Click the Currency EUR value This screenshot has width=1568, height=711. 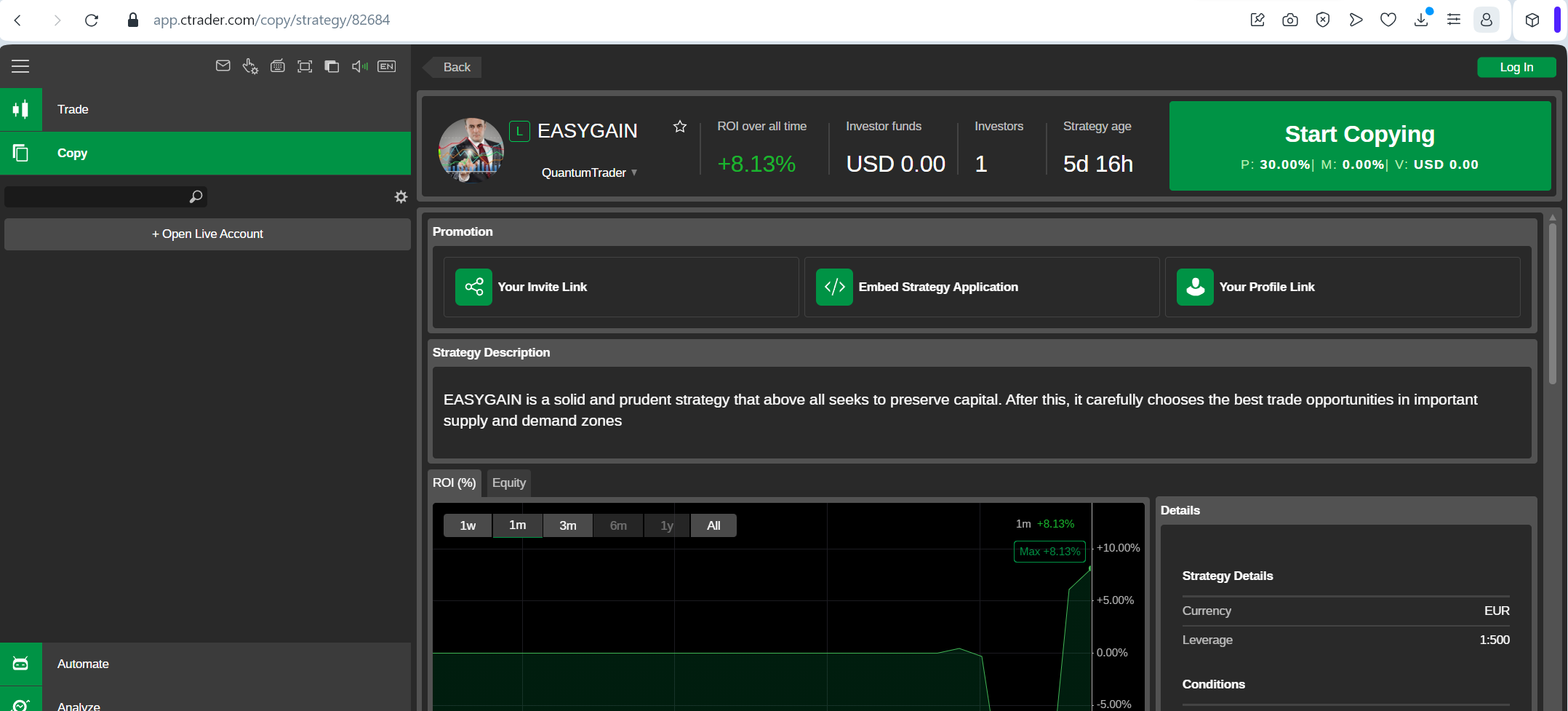(x=1497, y=611)
